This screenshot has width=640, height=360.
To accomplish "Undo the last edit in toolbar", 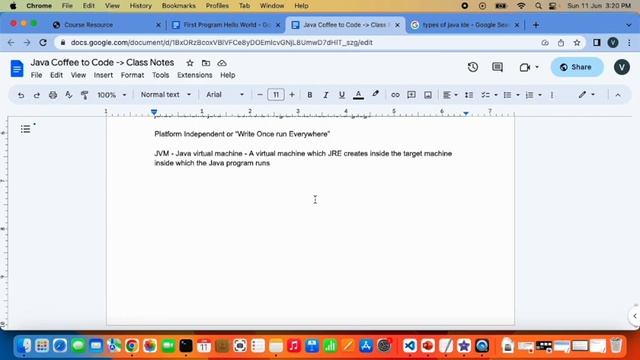I will (x=21, y=95).
